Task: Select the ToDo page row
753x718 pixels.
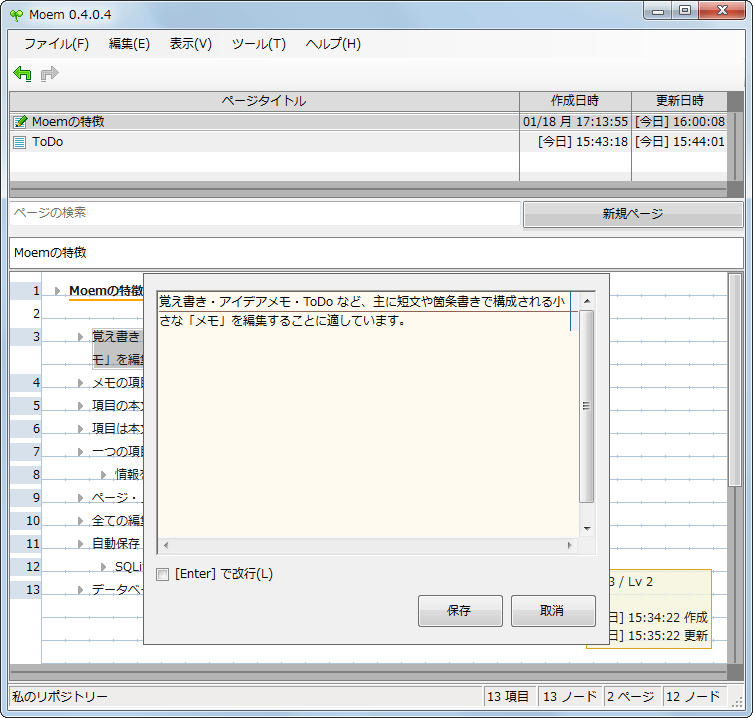Action: 368,142
